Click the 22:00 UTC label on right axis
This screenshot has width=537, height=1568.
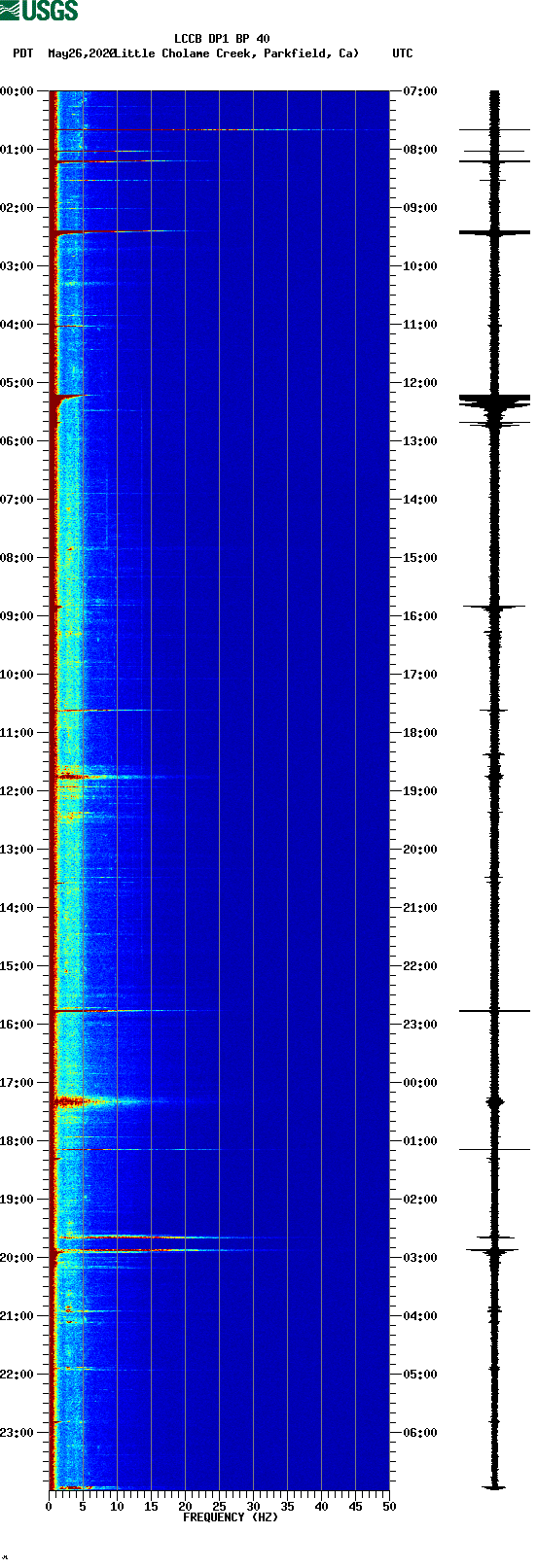coord(420,966)
